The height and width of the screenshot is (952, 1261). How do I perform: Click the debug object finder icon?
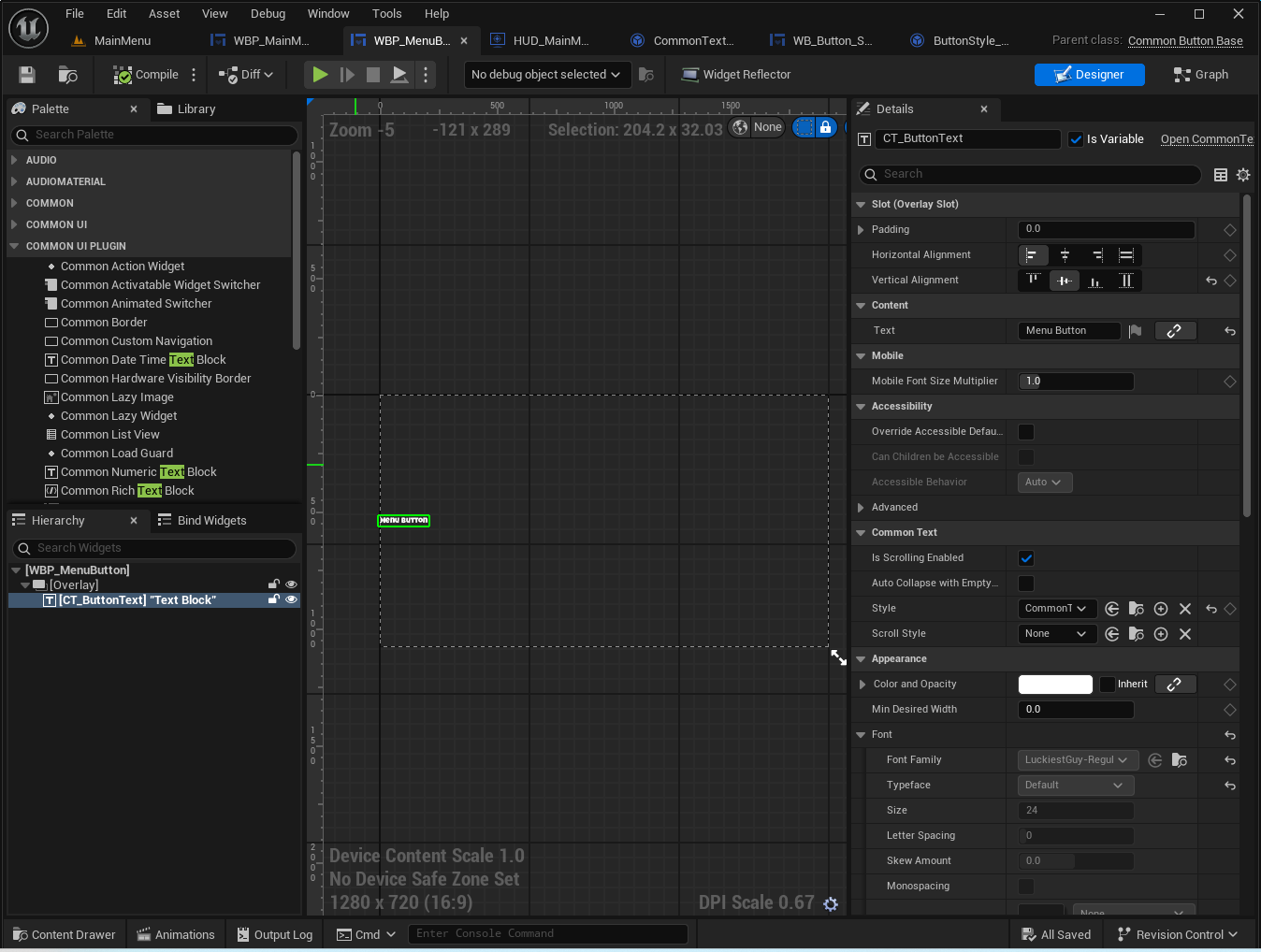[646, 75]
